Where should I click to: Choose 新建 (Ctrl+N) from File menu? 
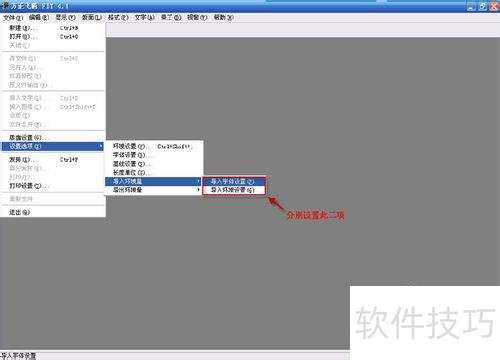coord(53,28)
